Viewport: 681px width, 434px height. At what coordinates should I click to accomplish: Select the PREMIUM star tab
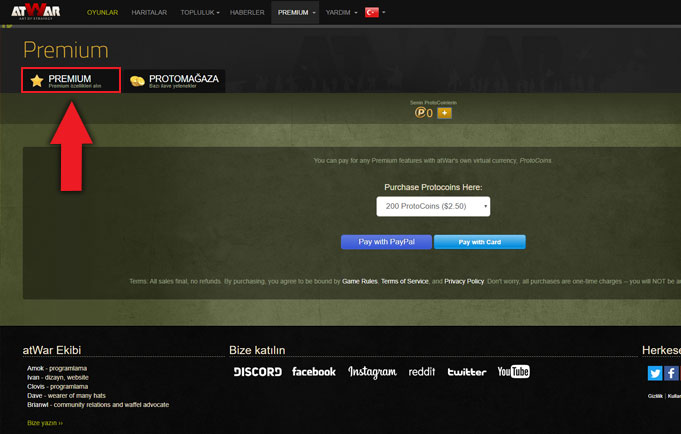(71, 81)
